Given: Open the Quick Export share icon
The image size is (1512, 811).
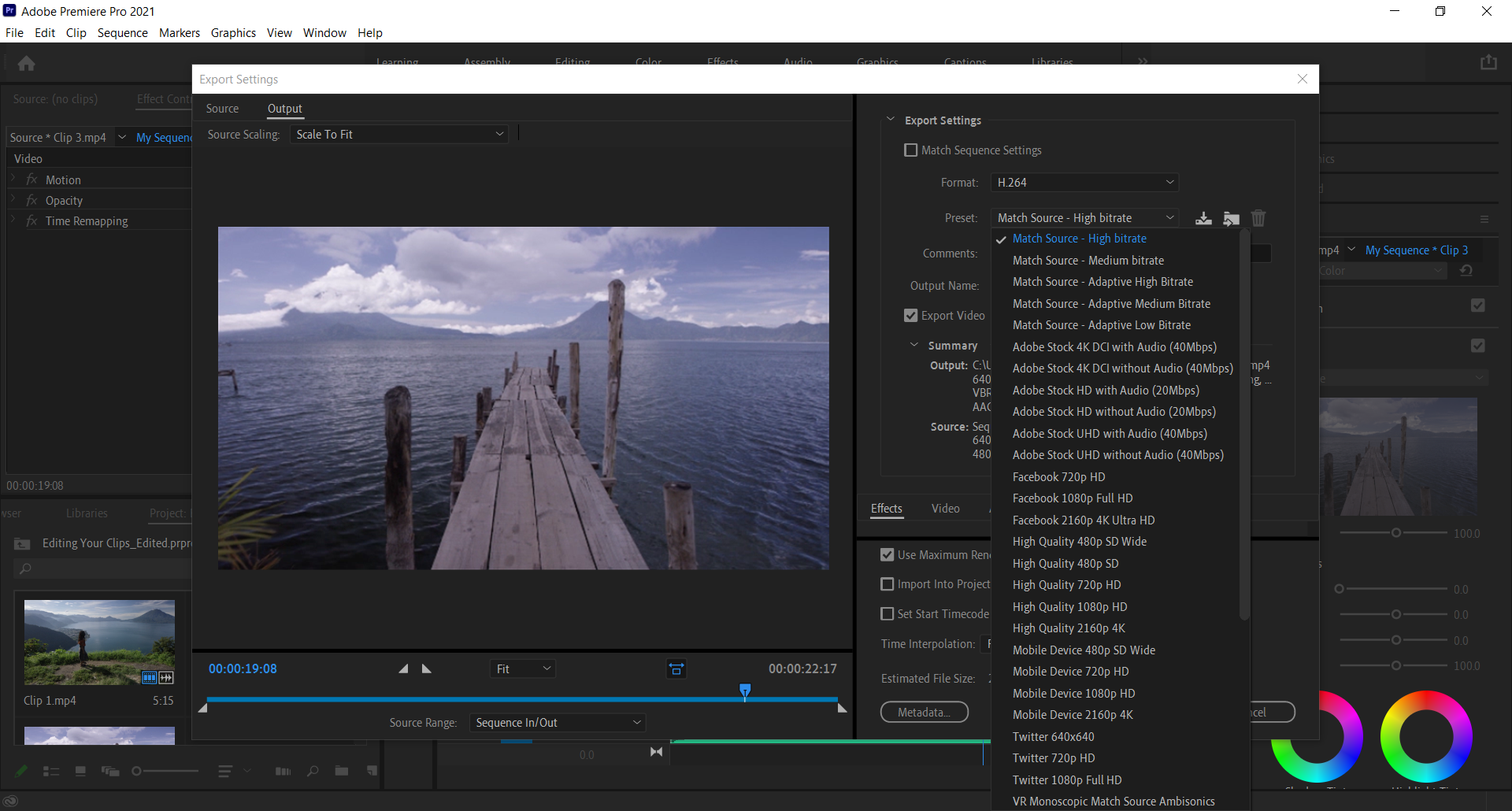Looking at the screenshot, I should click(1488, 62).
